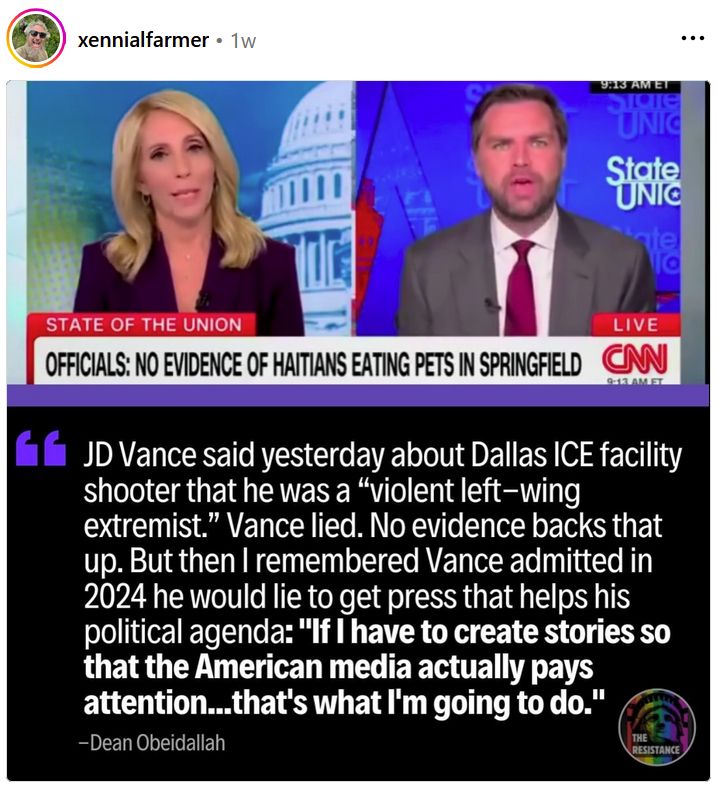Click the white State of the Union show logo

643,183
